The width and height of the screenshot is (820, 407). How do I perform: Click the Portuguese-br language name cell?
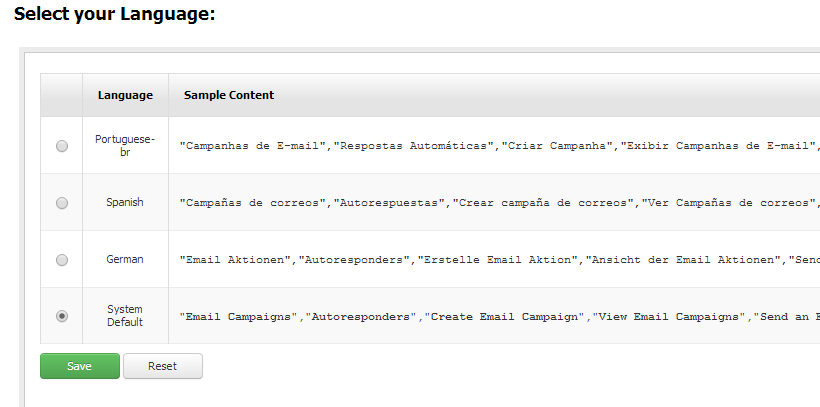click(125, 145)
